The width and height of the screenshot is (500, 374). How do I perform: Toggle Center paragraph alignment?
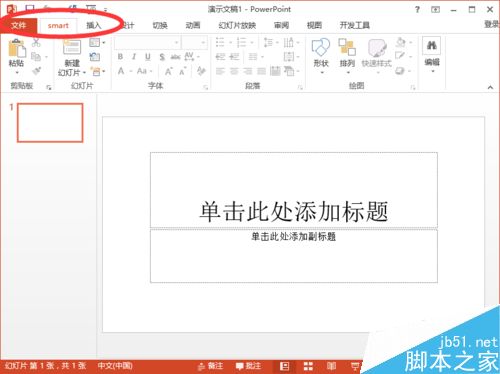(x=234, y=71)
